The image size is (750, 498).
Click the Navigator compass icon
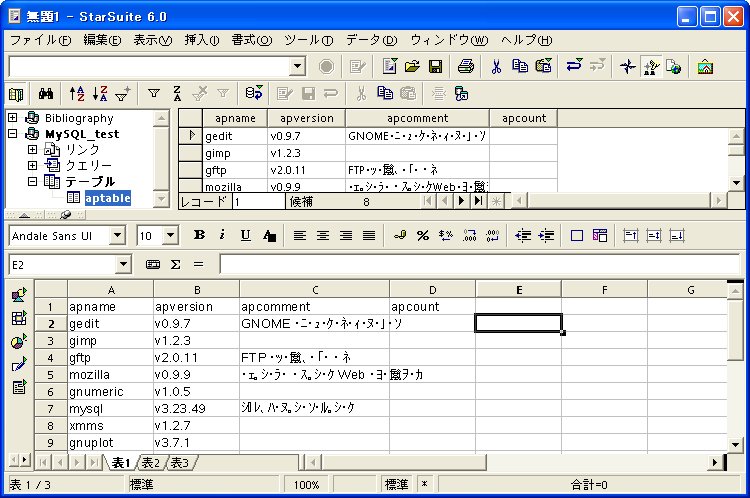(627, 66)
